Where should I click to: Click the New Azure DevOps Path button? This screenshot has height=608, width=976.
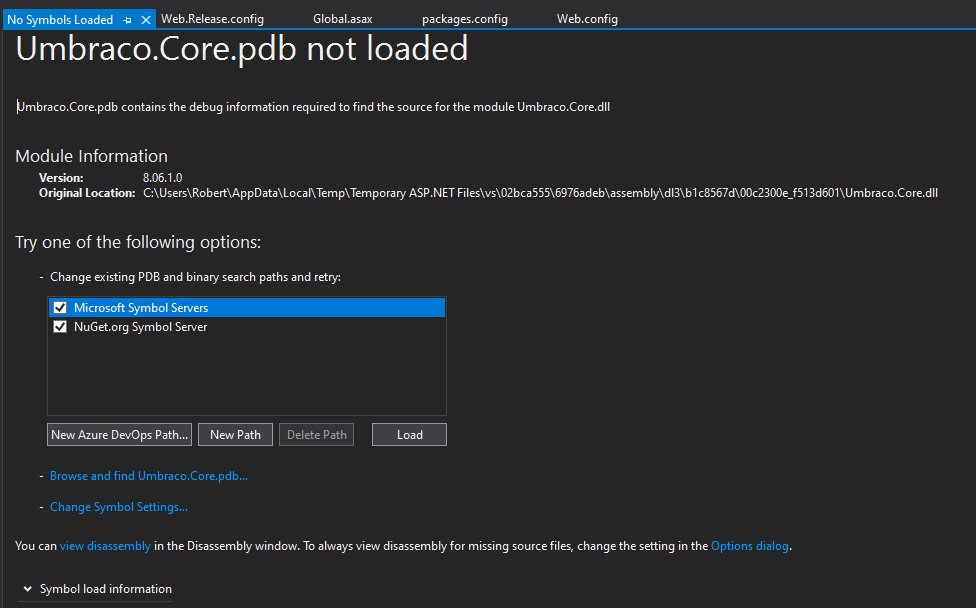tap(120, 434)
